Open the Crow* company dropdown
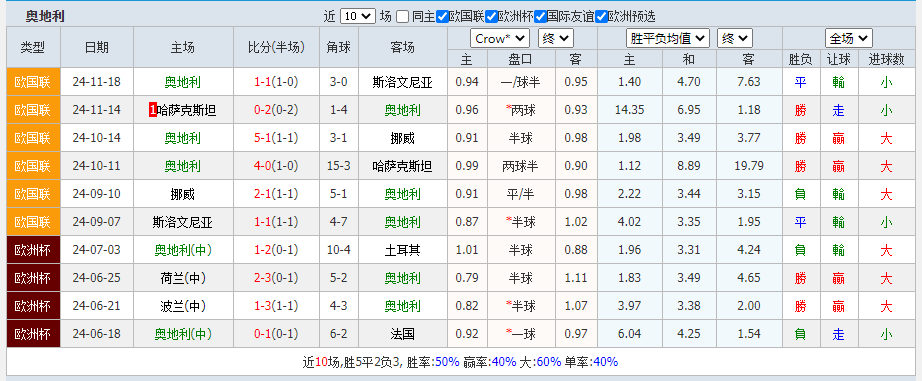Screen dimensions: 922x381 500,39
